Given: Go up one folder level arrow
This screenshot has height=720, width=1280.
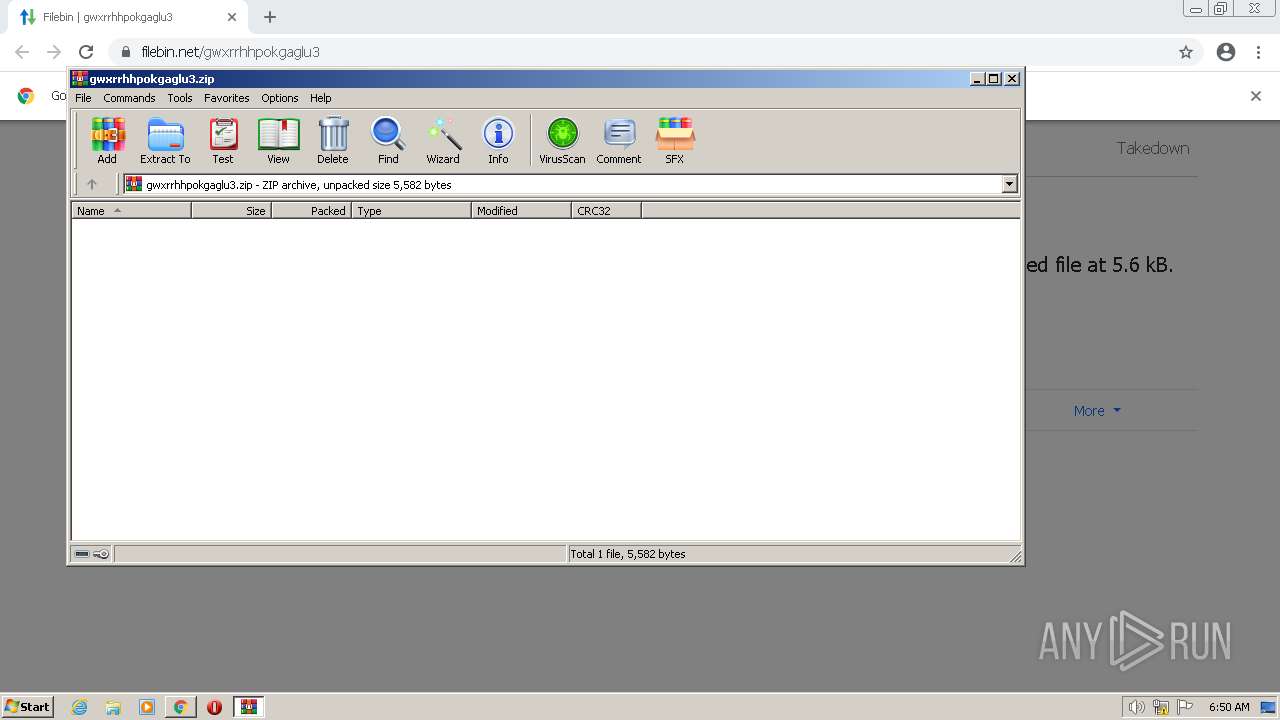Looking at the screenshot, I should [92, 184].
